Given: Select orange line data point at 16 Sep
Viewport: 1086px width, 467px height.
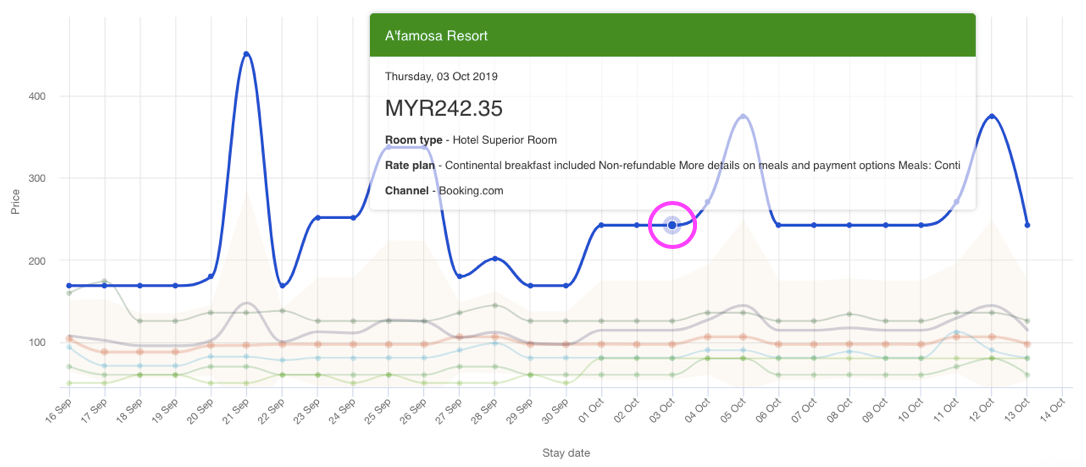Looking at the screenshot, I should (x=69, y=339).
